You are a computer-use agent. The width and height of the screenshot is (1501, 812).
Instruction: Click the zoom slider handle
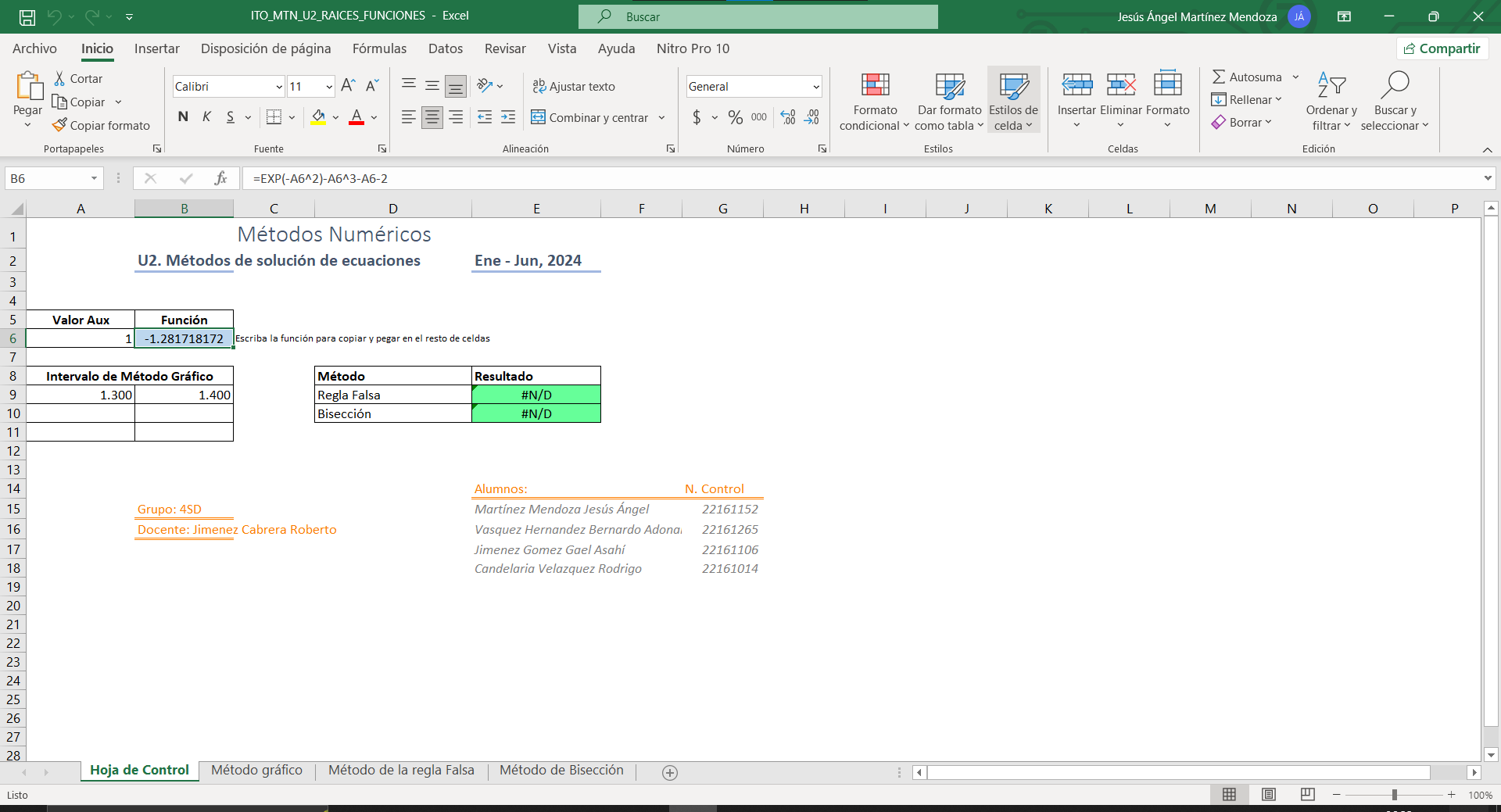(1395, 794)
